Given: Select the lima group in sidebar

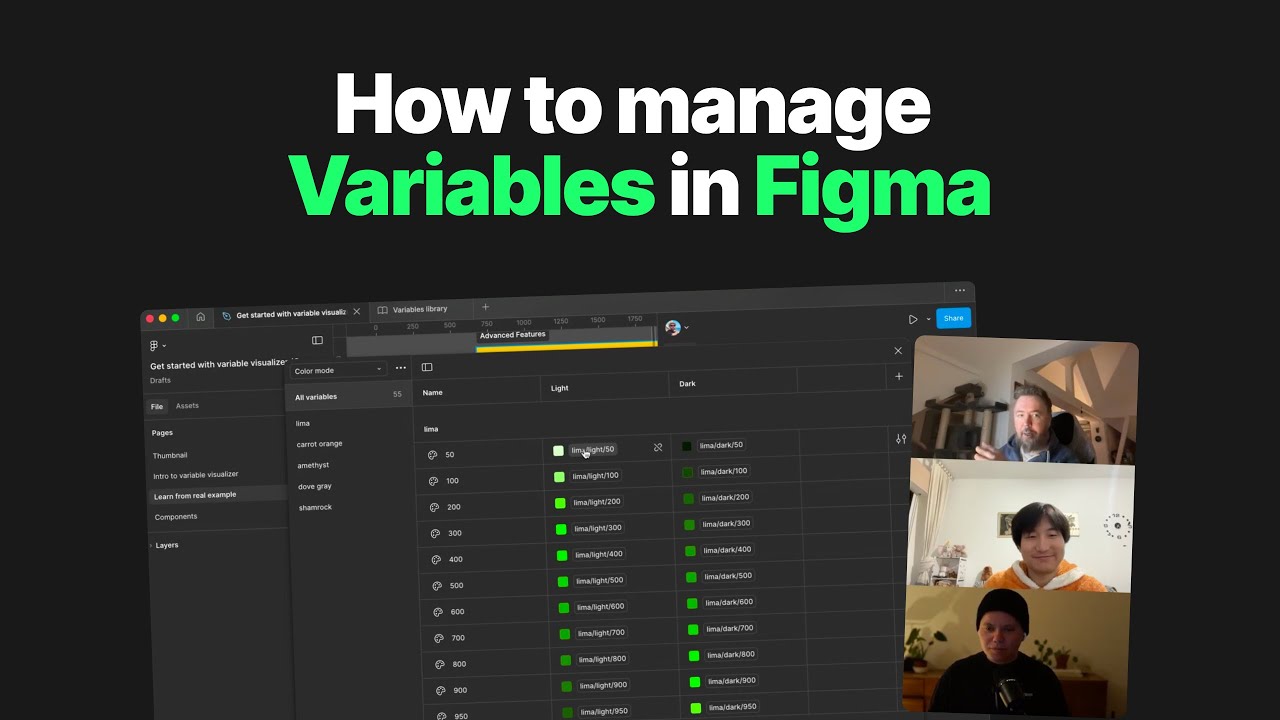Looking at the screenshot, I should point(303,423).
